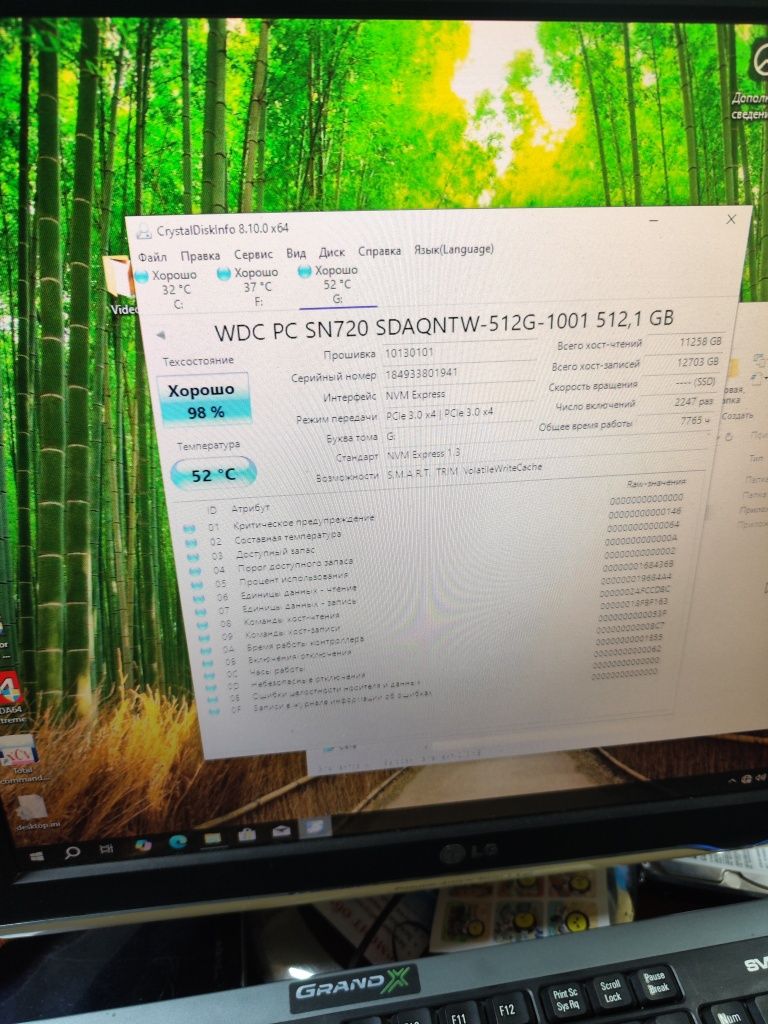
Task: Click the active CrystalDiskInfo taskbar icon
Action: pyautogui.click(x=315, y=828)
